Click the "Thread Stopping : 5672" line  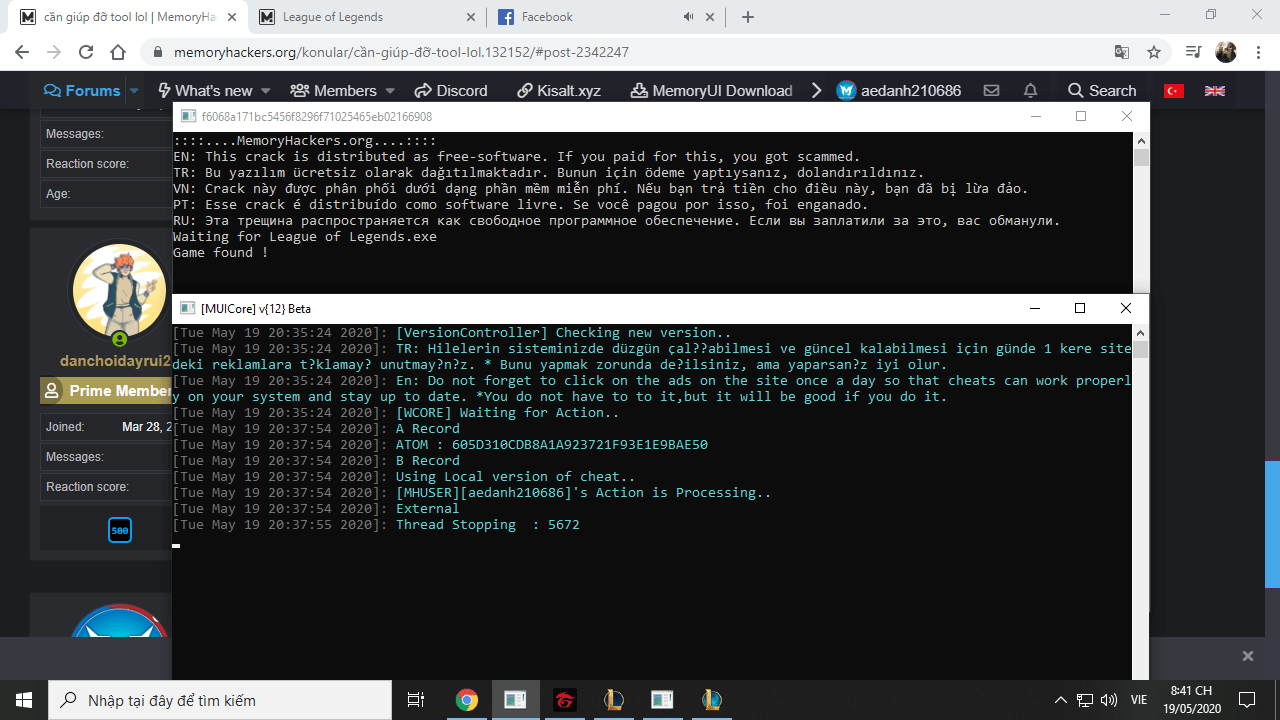pyautogui.click(x=376, y=525)
